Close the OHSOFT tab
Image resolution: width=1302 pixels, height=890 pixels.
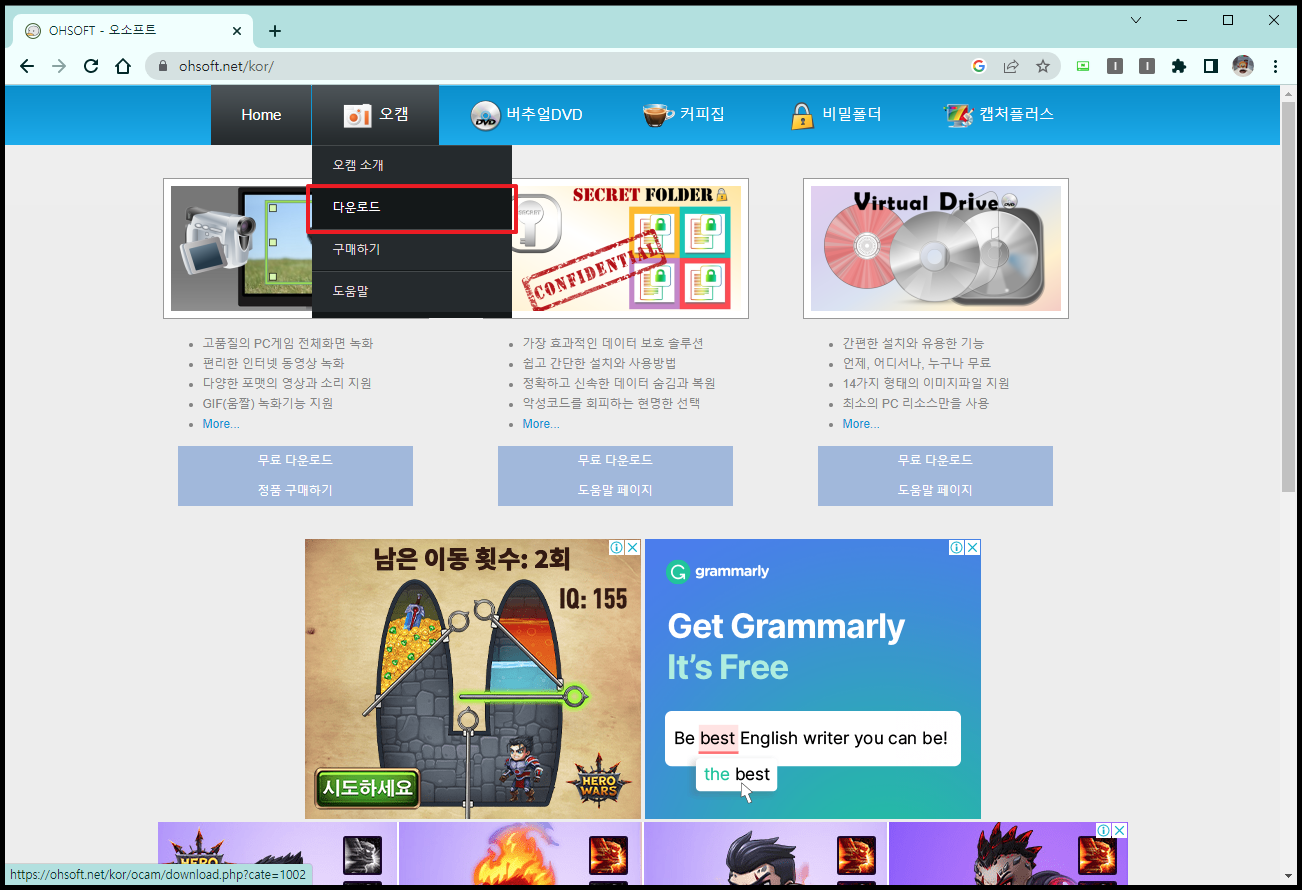click(x=237, y=31)
